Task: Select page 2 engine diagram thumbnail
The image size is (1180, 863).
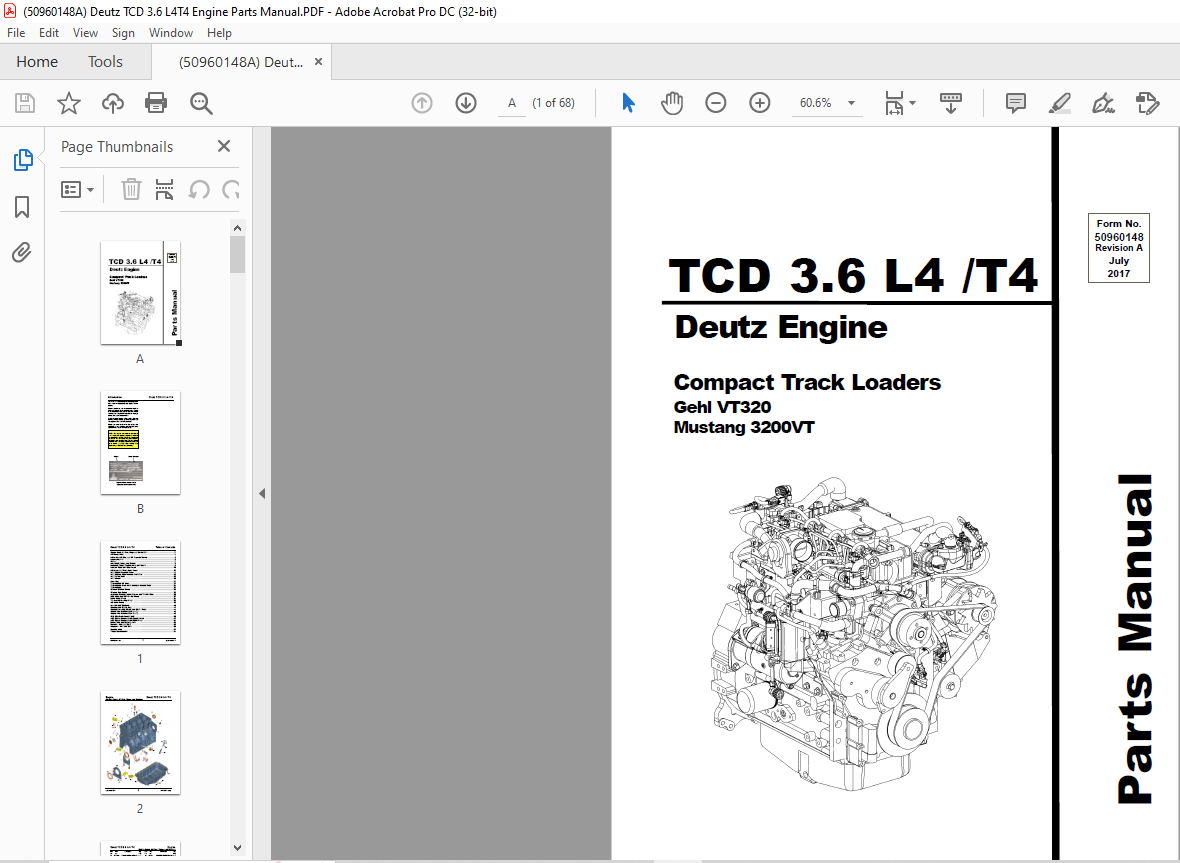Action: pos(141,743)
